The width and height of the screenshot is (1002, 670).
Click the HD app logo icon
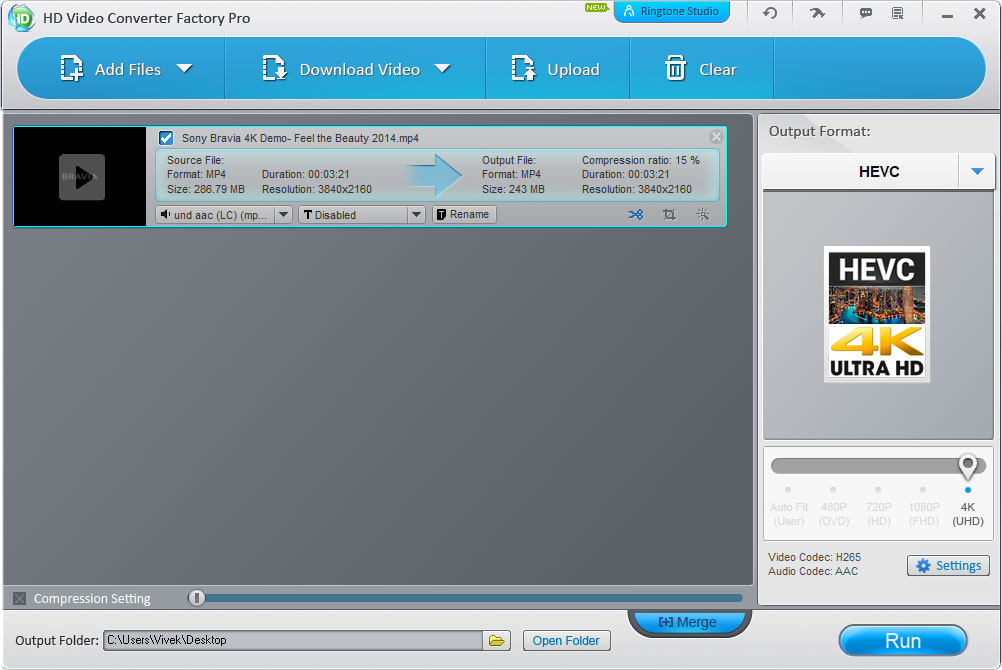[21, 17]
